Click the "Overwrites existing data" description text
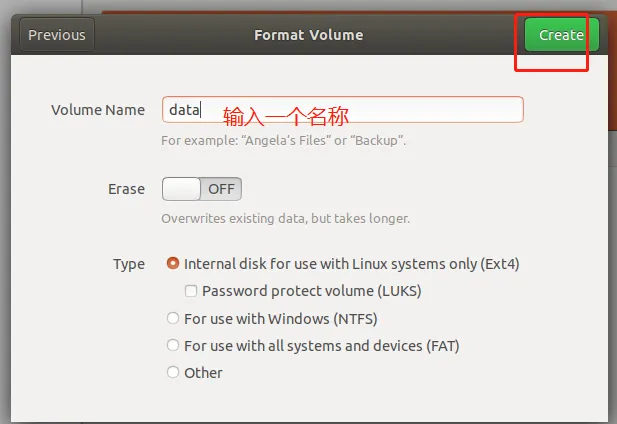 (x=285, y=218)
